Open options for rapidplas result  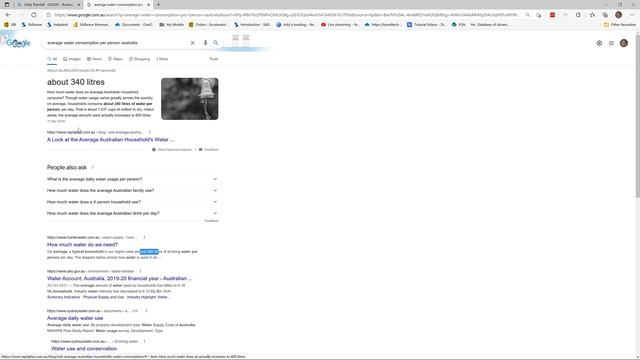point(150,132)
